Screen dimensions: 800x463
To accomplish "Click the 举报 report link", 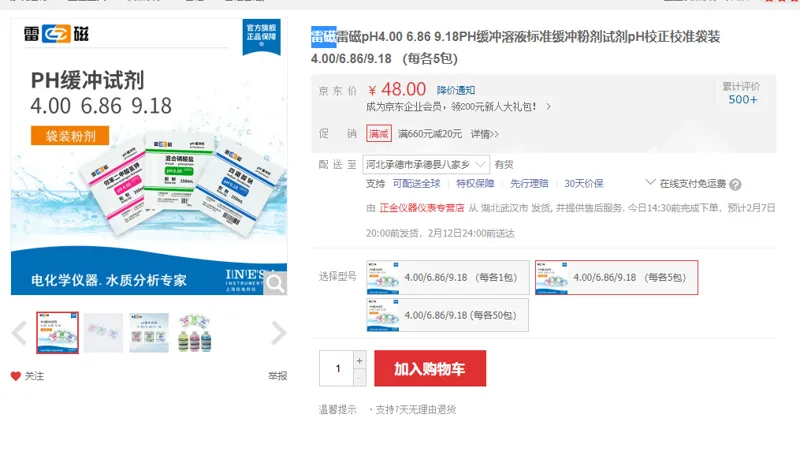I will (x=278, y=376).
